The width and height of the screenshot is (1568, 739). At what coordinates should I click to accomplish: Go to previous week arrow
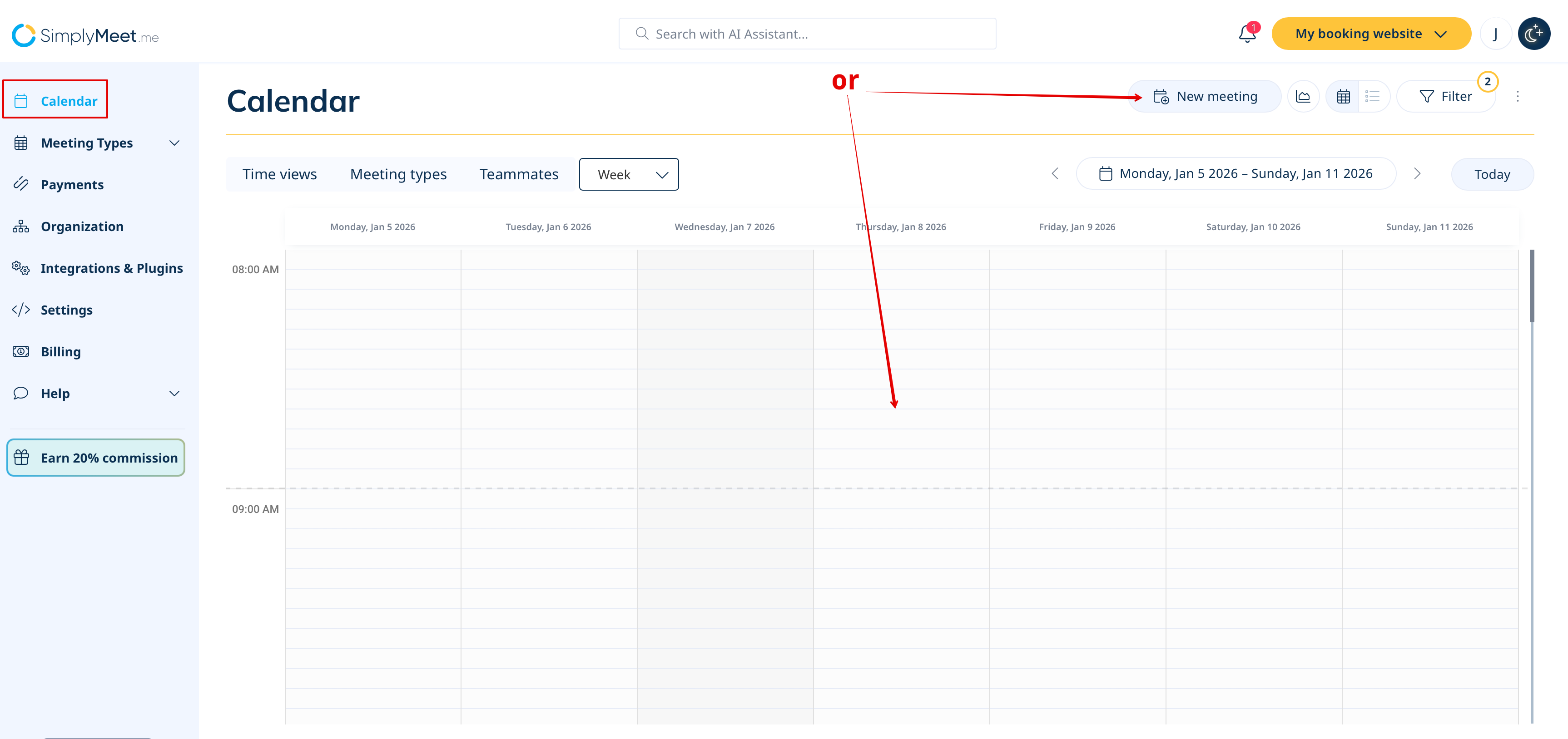1055,174
